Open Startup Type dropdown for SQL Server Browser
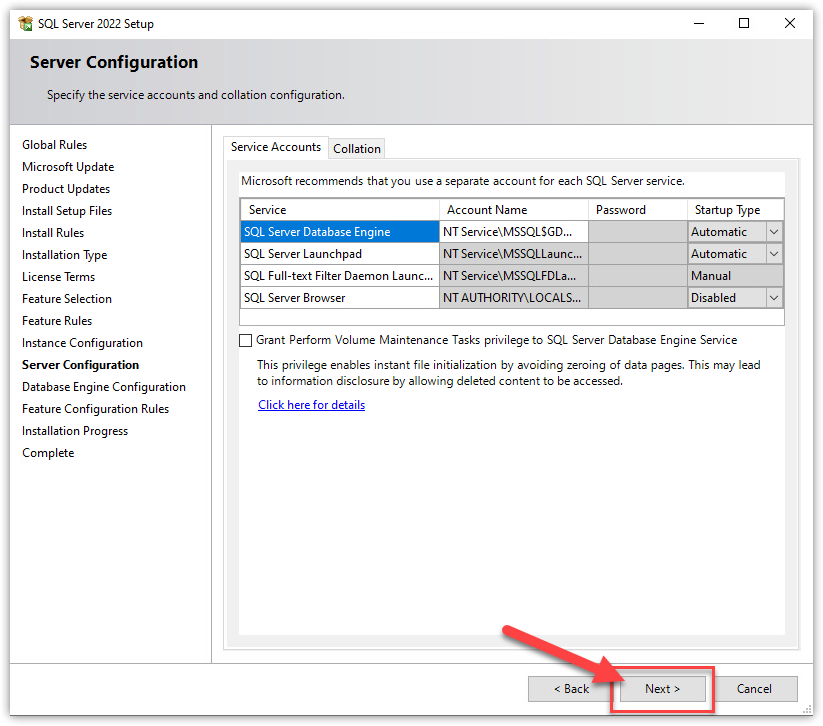The height and width of the screenshot is (726, 823). tap(774, 298)
